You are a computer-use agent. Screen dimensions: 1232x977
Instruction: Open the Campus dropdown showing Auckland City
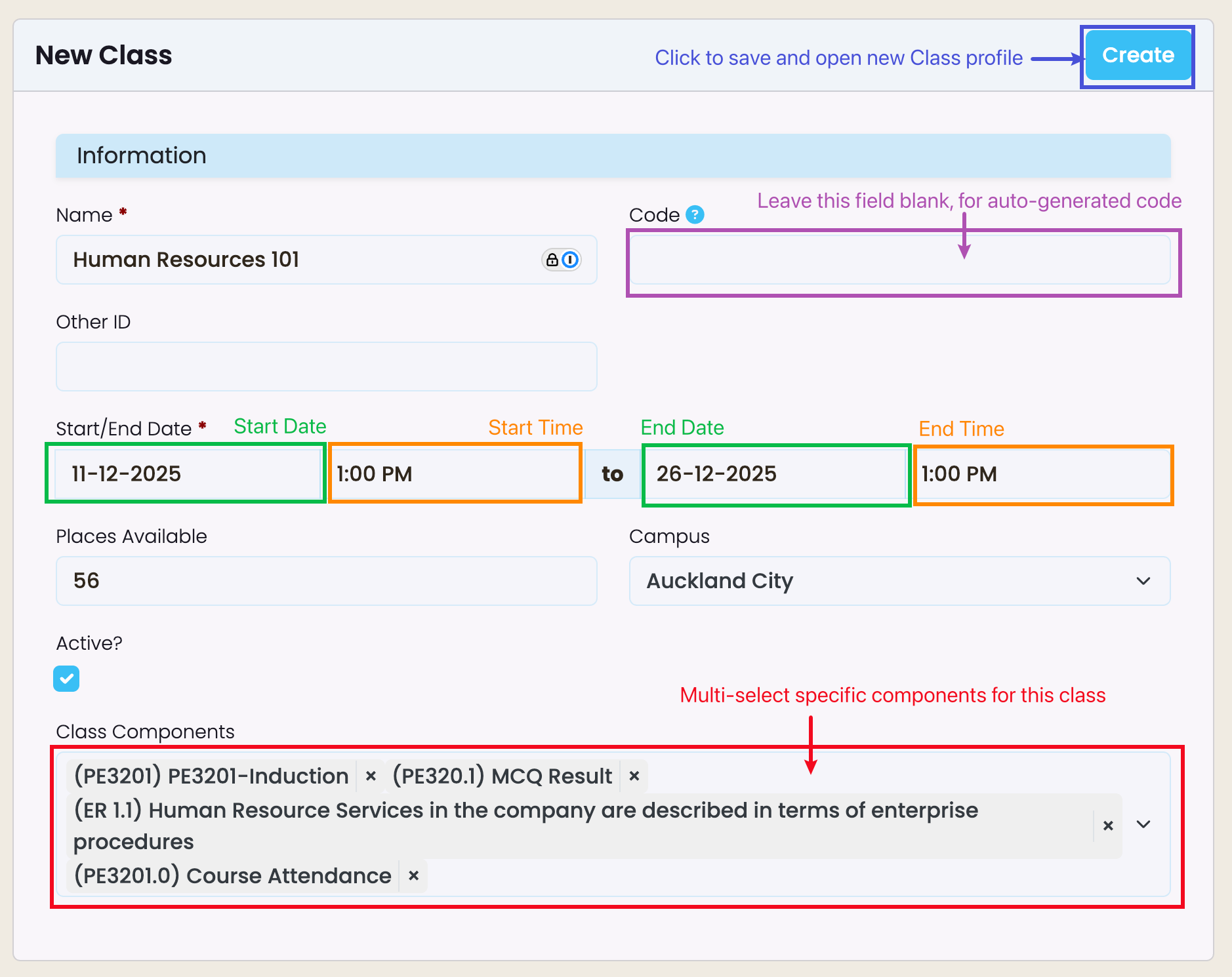pyautogui.click(x=899, y=581)
